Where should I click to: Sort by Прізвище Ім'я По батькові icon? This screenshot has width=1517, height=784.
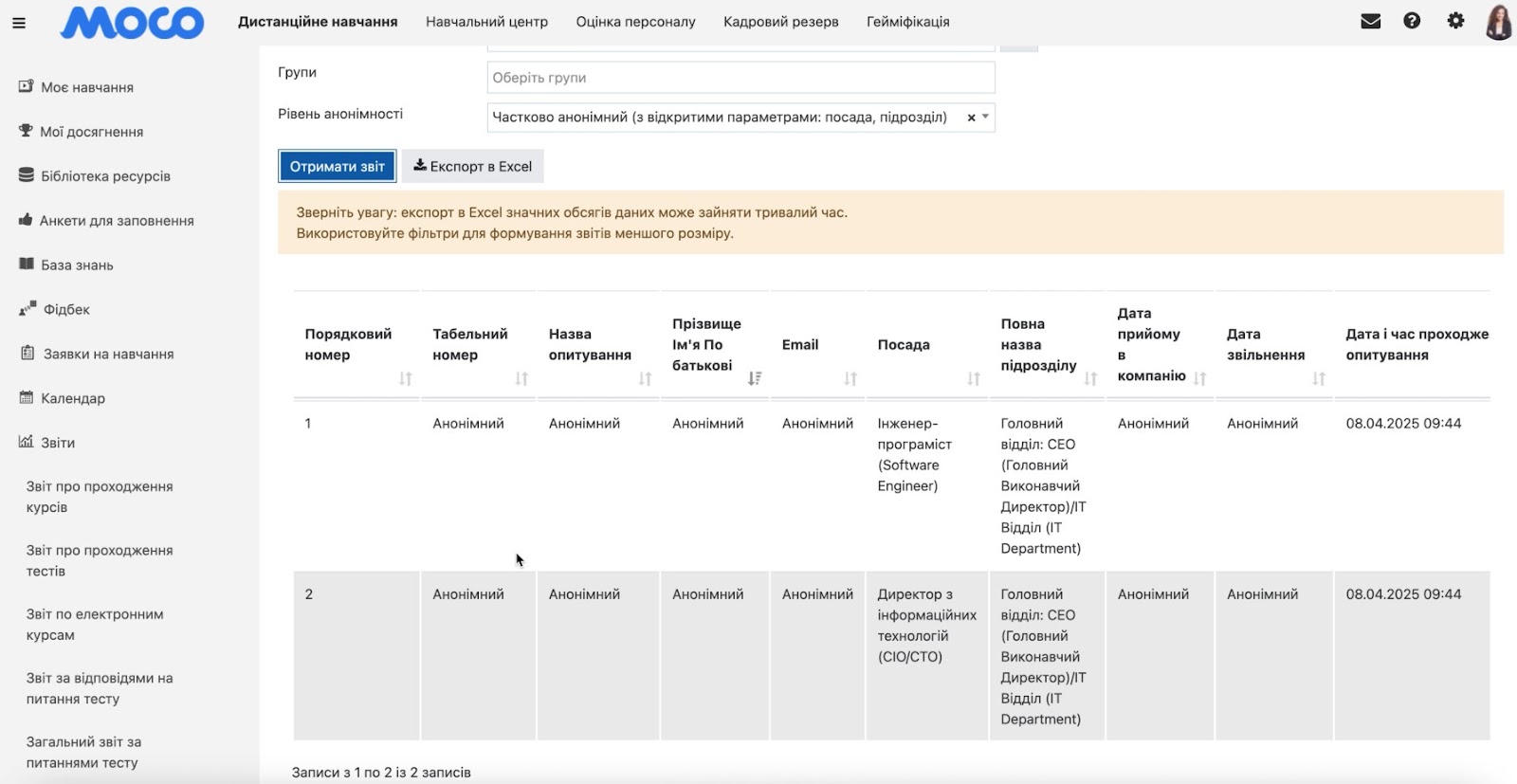point(755,378)
